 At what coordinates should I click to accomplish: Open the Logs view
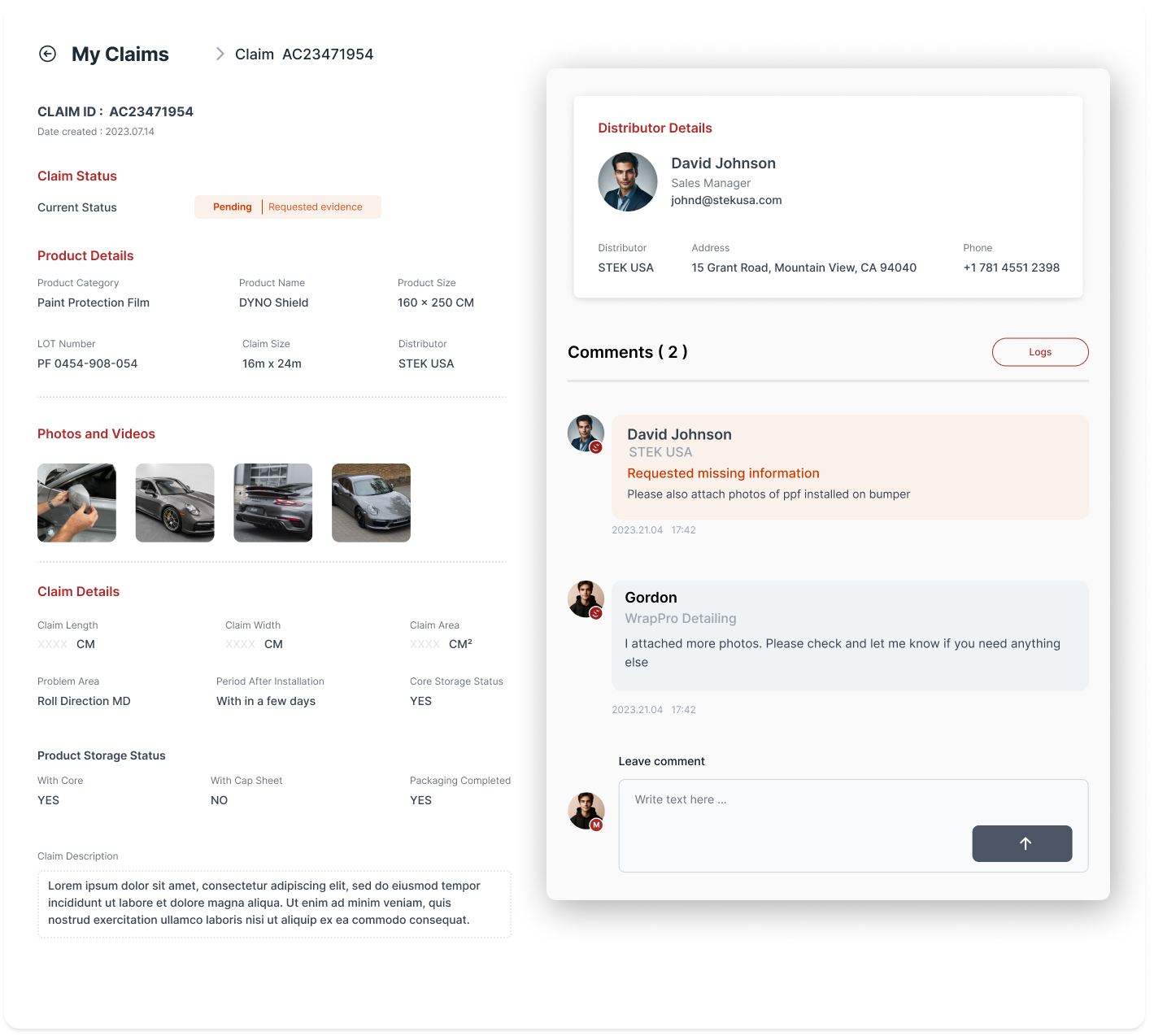click(x=1039, y=352)
